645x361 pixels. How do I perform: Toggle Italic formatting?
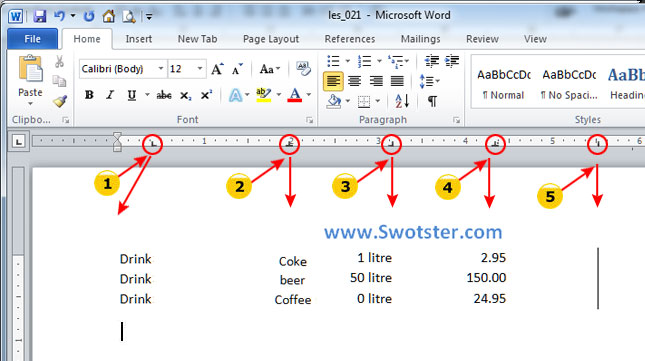click(x=110, y=95)
